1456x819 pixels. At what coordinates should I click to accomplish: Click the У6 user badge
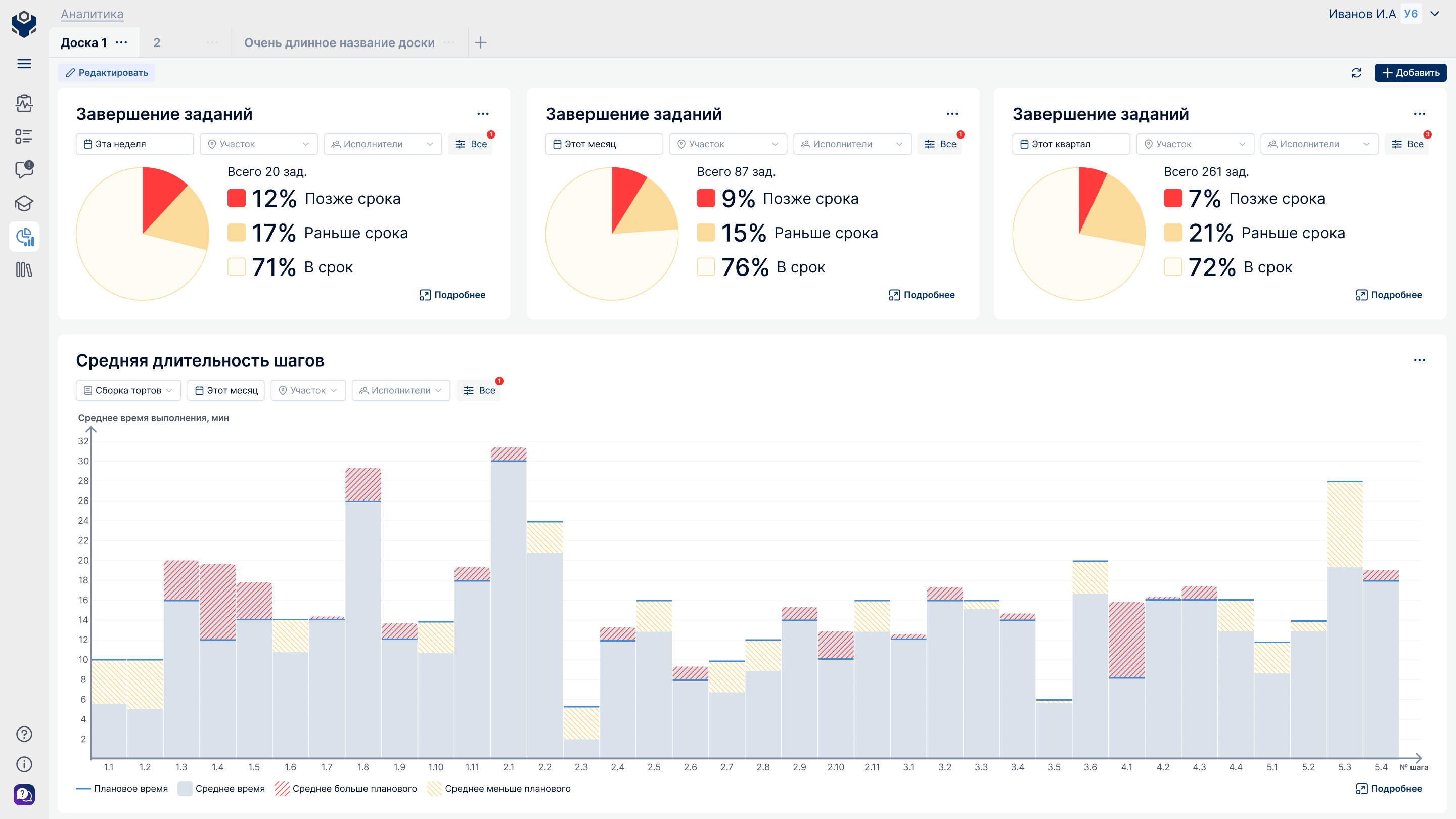coord(1411,14)
